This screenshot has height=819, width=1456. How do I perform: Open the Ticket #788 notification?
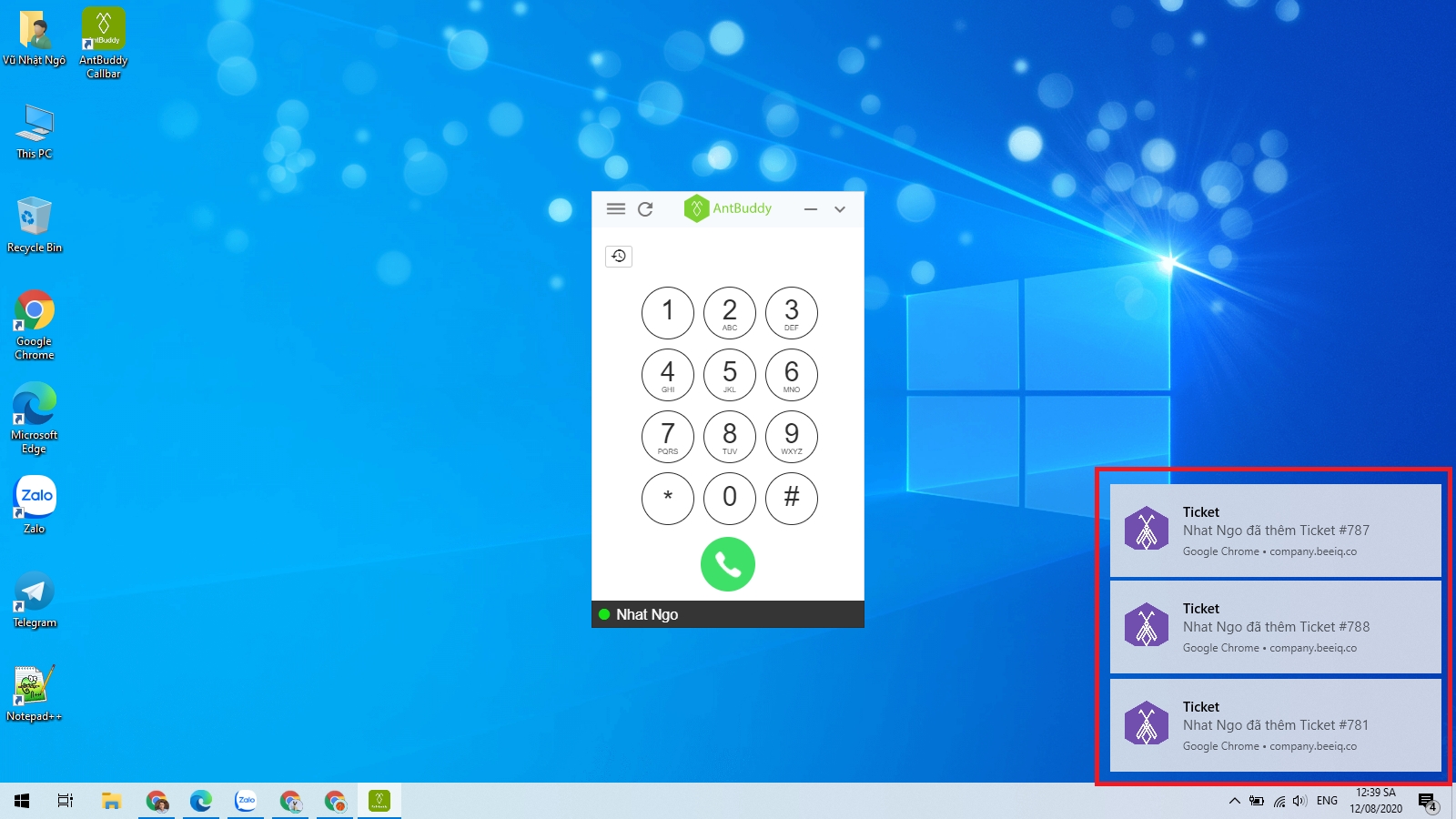tap(1274, 627)
